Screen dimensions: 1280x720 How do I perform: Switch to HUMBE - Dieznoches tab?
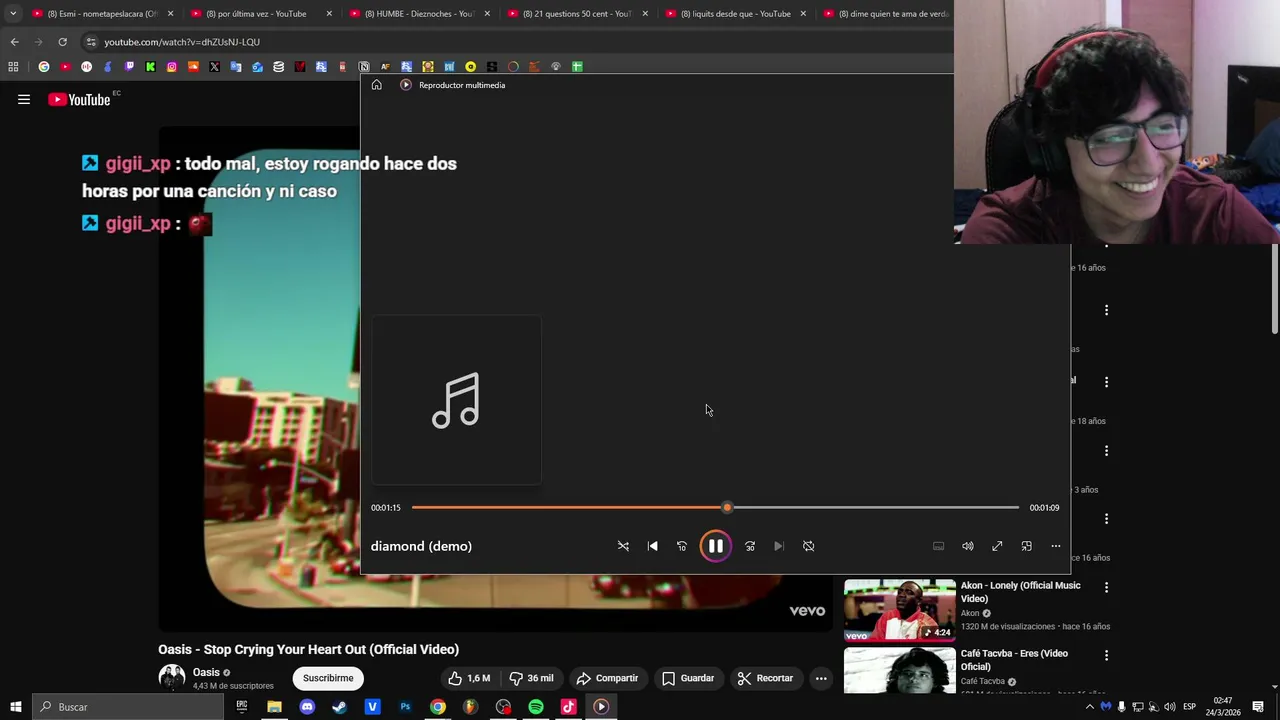(418, 14)
